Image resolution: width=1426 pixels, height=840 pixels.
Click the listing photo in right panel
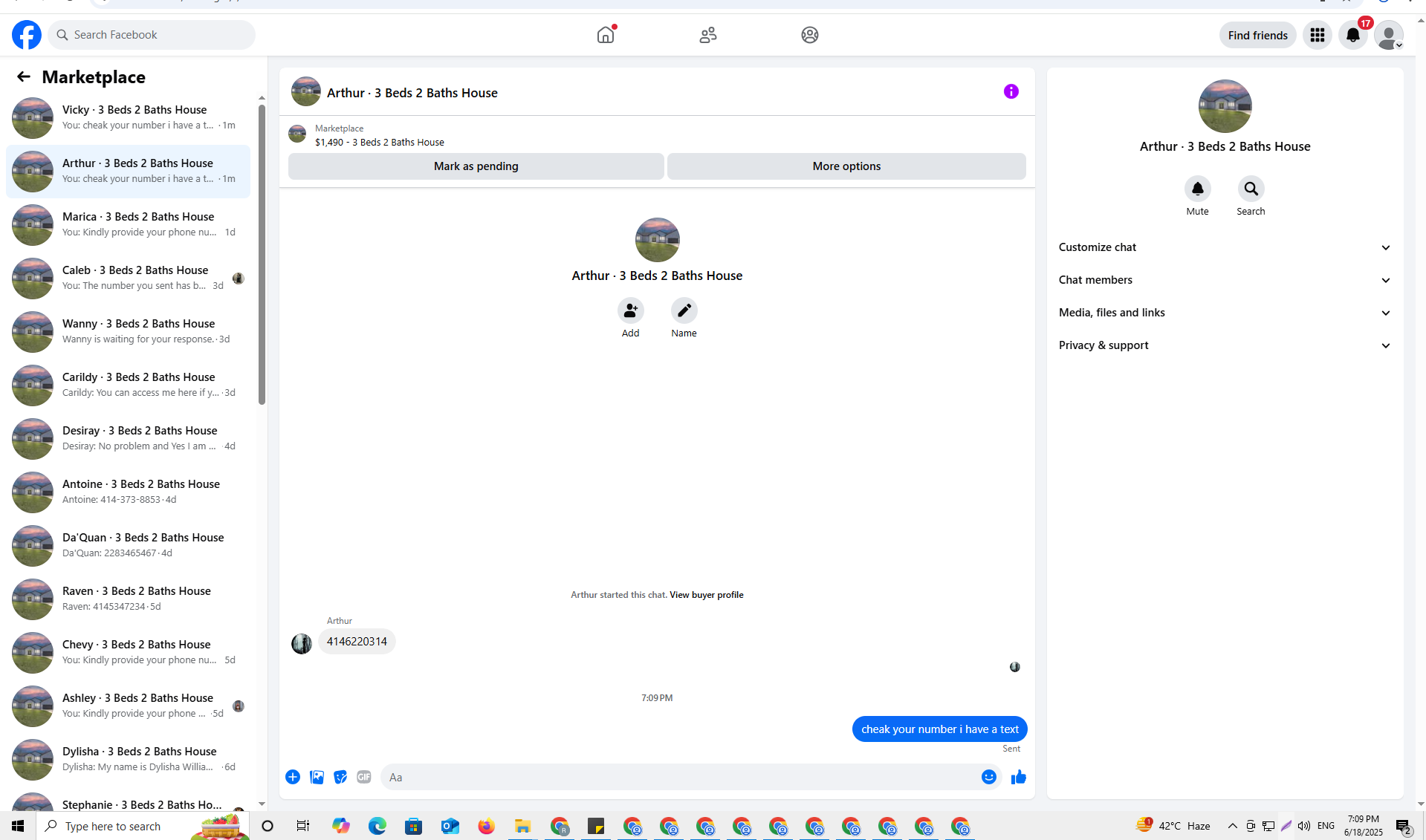coord(1225,106)
